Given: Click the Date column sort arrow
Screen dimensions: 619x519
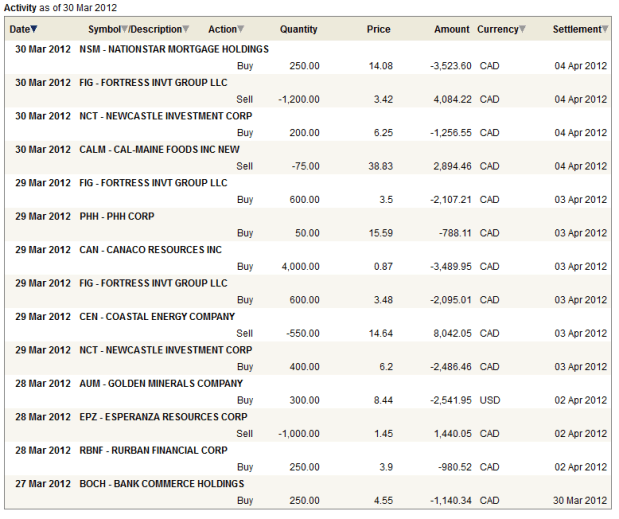Looking at the screenshot, I should click(34, 29).
